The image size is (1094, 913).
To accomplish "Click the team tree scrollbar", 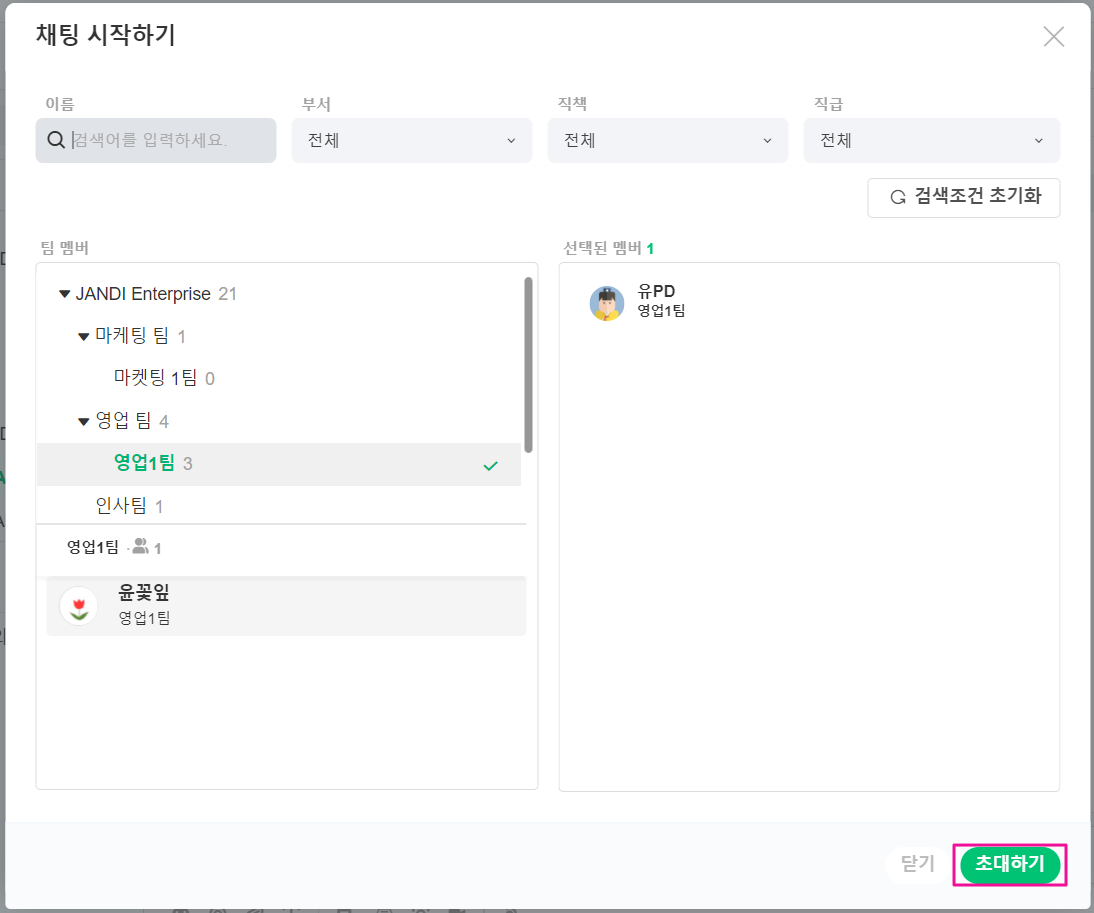I will click(528, 364).
